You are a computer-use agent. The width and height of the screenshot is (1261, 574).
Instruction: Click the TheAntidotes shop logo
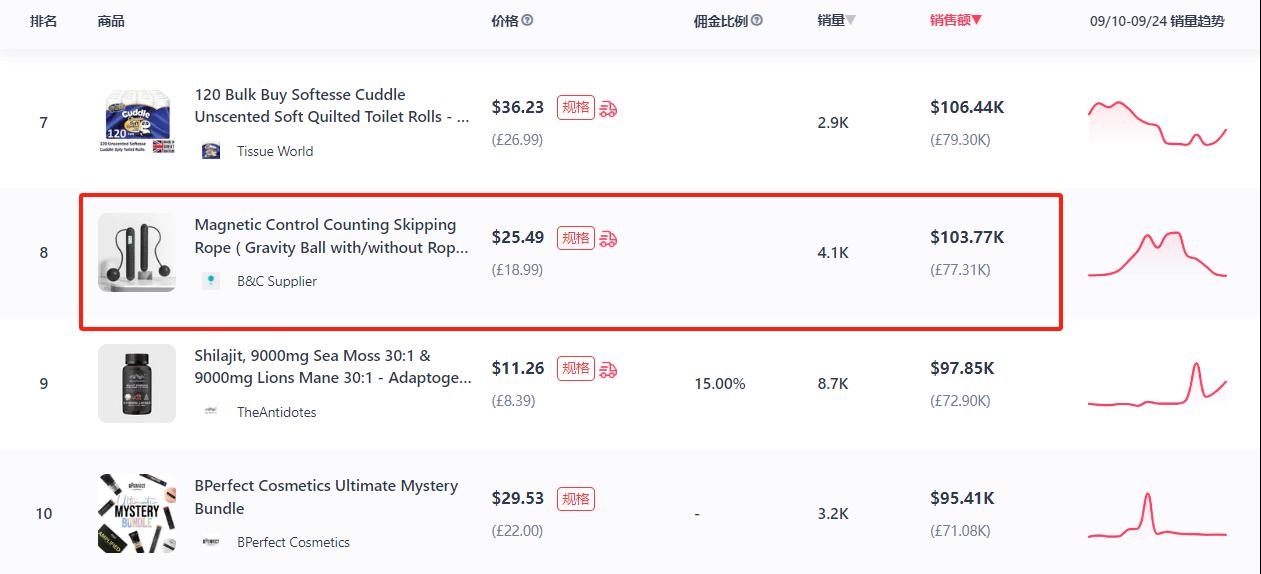(211, 412)
